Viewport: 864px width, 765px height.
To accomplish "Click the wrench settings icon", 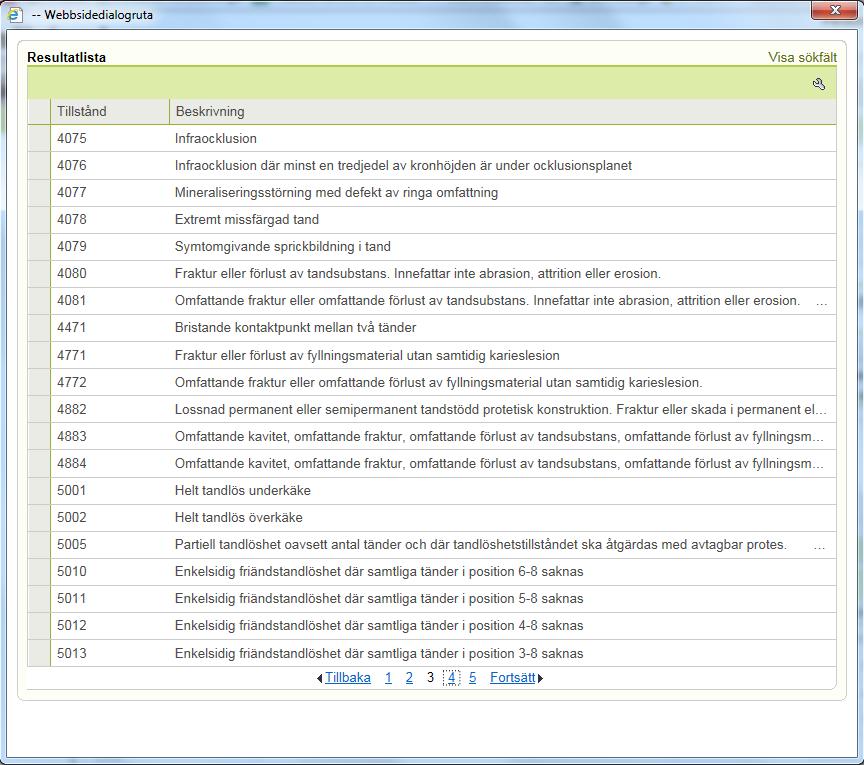I will 818,84.
